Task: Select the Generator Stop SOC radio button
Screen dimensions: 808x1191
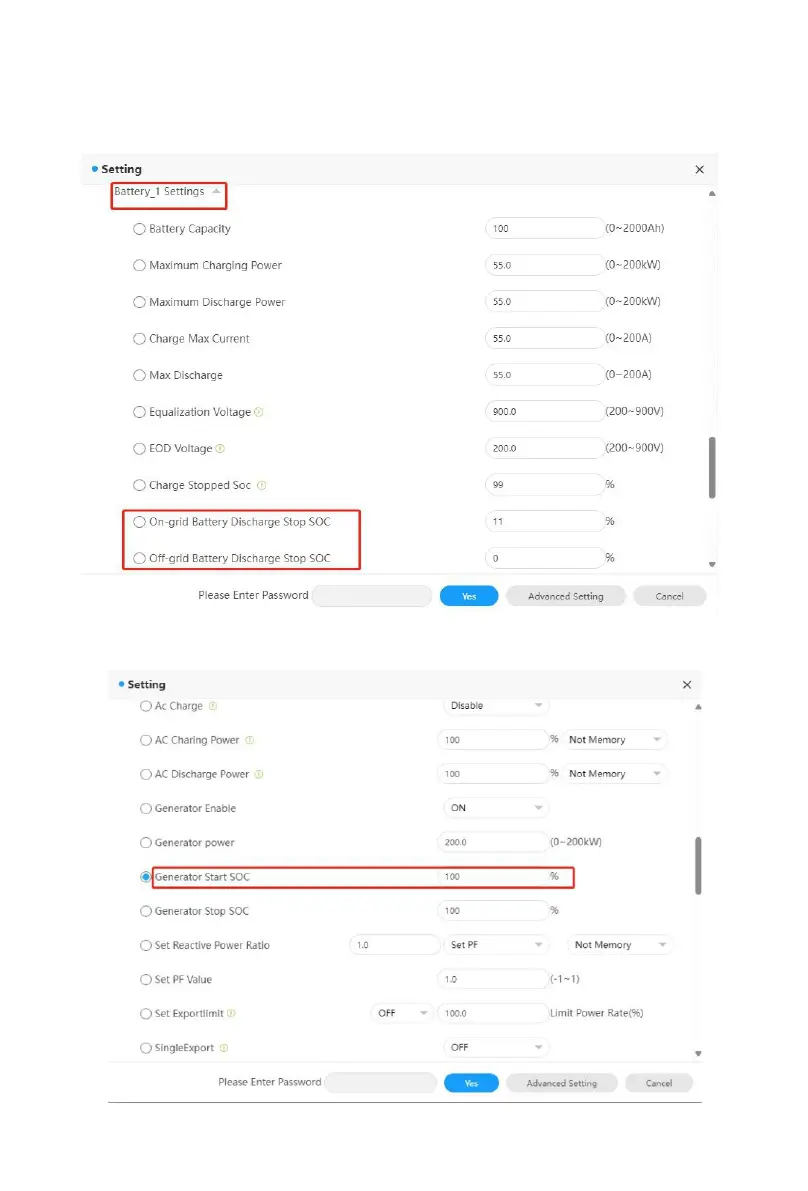Action: [146, 912]
